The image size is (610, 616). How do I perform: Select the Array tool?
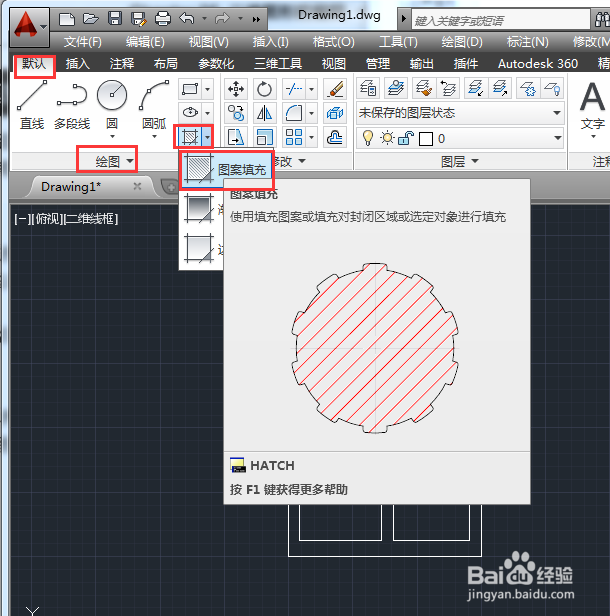click(294, 138)
